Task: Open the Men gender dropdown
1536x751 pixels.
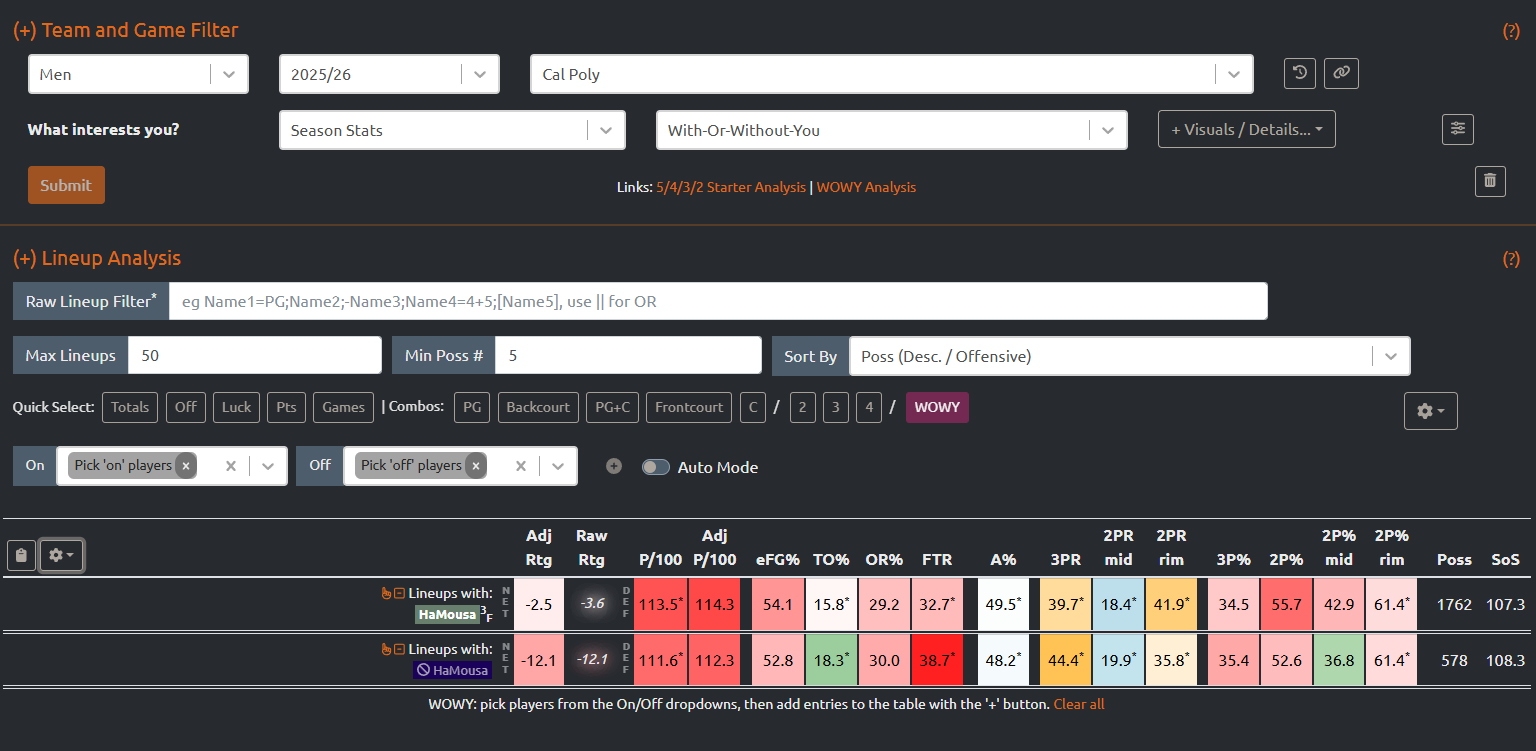Action: pyautogui.click(x=138, y=74)
